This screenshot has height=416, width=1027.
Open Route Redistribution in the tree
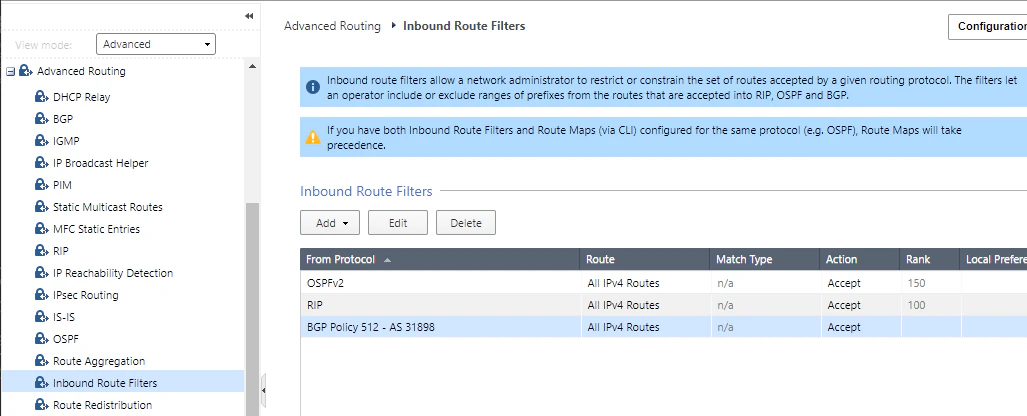[x=102, y=405]
